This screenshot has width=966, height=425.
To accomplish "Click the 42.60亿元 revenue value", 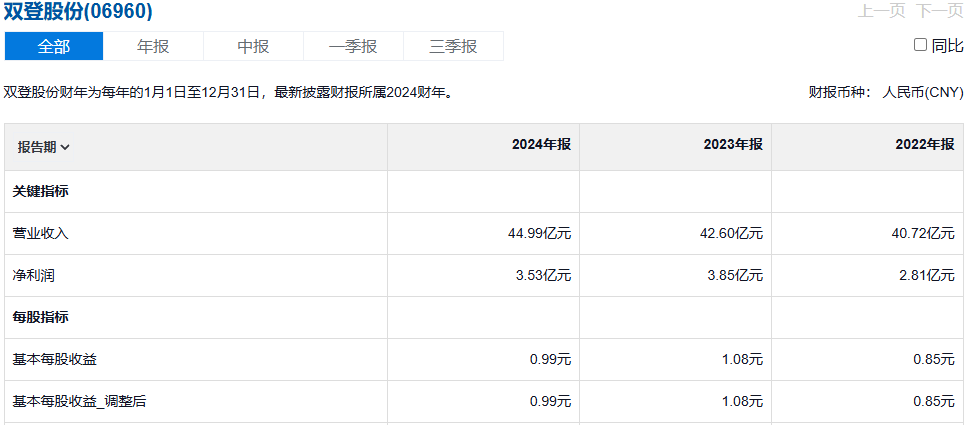I will click(x=729, y=233).
